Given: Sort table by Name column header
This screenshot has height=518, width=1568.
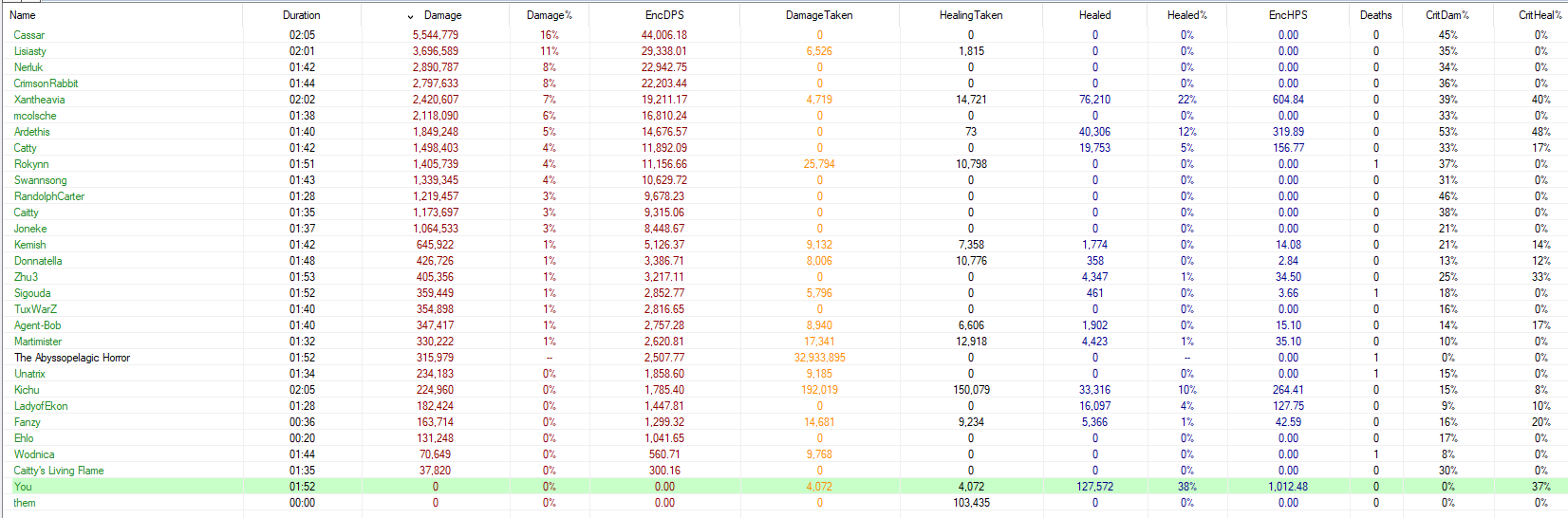Looking at the screenshot, I should click(23, 15).
